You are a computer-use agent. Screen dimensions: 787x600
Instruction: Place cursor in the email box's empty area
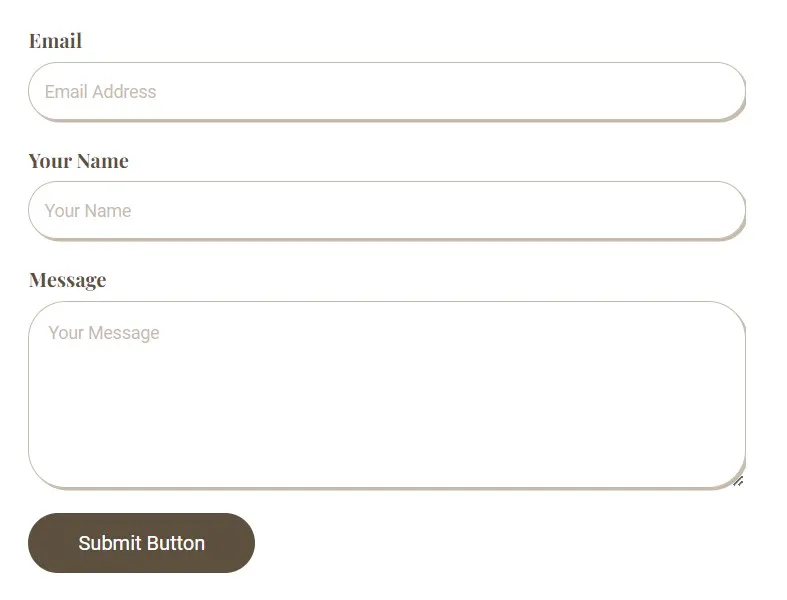(452, 91)
